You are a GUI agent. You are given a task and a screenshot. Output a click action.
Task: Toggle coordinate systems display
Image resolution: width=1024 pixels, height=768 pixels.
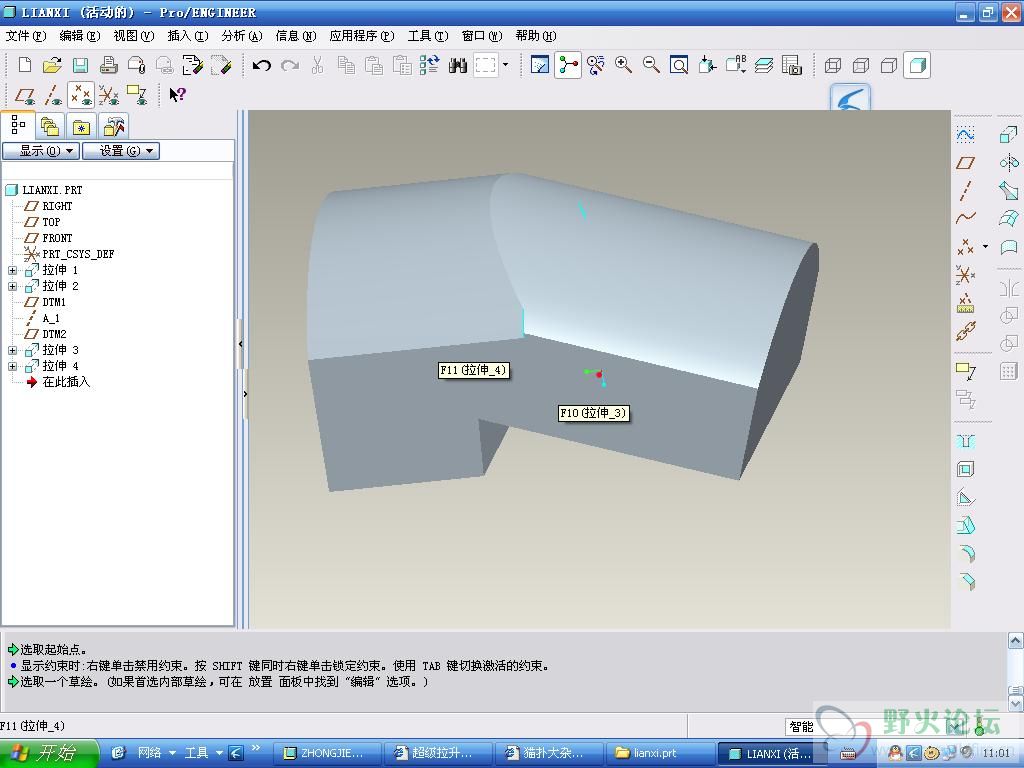click(108, 95)
